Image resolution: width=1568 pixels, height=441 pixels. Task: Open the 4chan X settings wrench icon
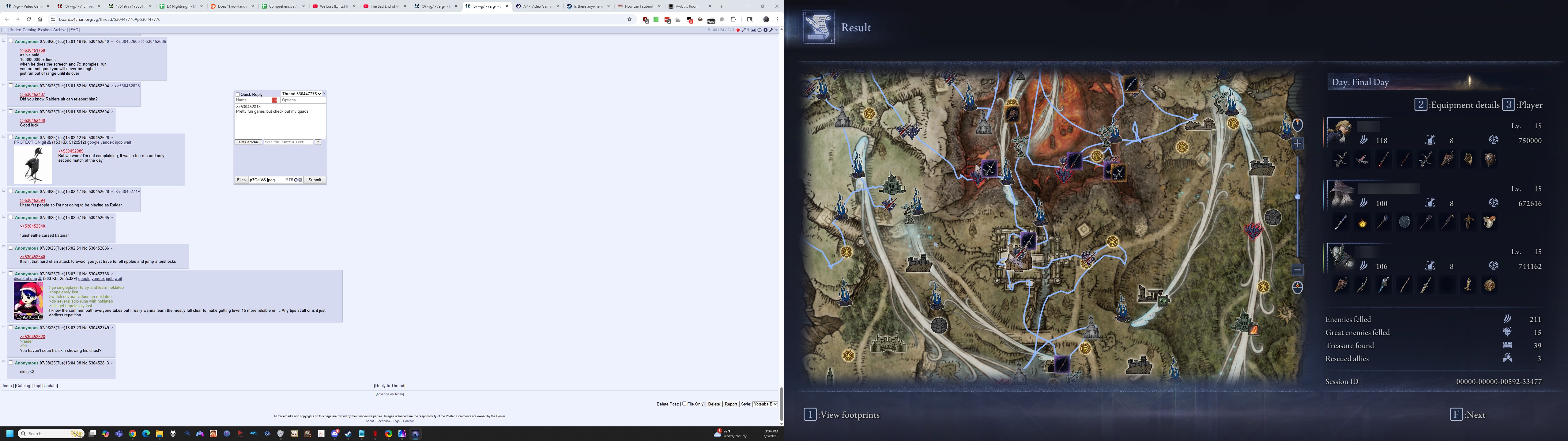click(x=771, y=30)
